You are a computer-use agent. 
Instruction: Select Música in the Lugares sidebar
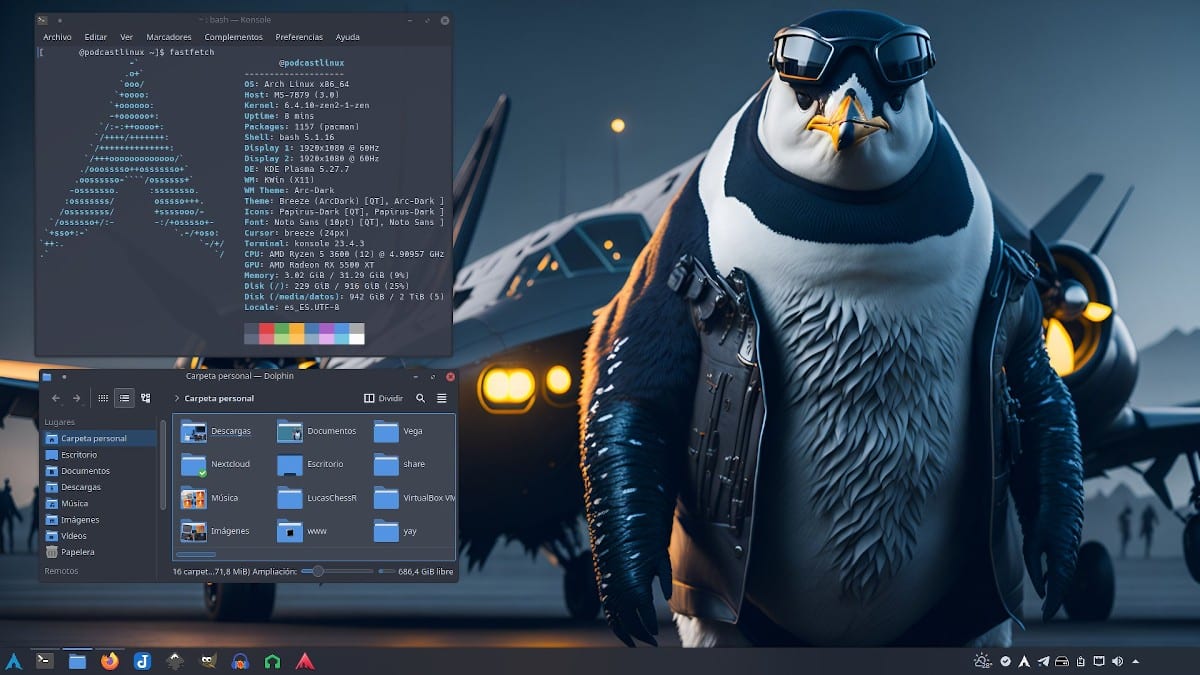[99, 503]
